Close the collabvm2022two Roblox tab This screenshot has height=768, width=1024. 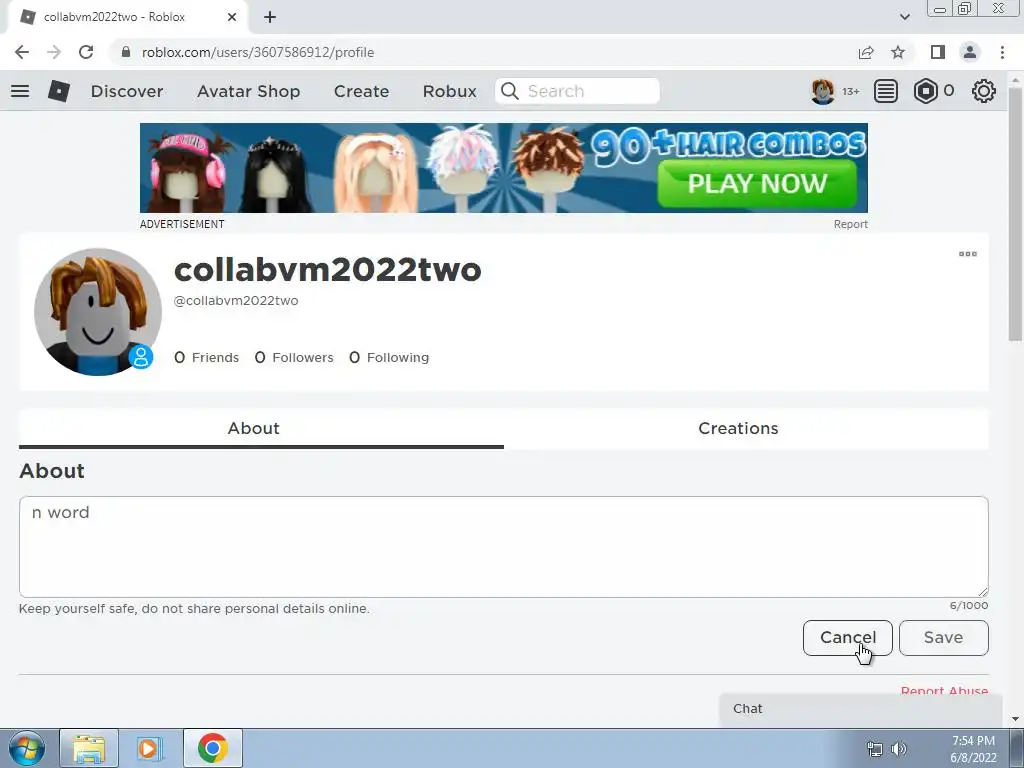pyautogui.click(x=232, y=17)
